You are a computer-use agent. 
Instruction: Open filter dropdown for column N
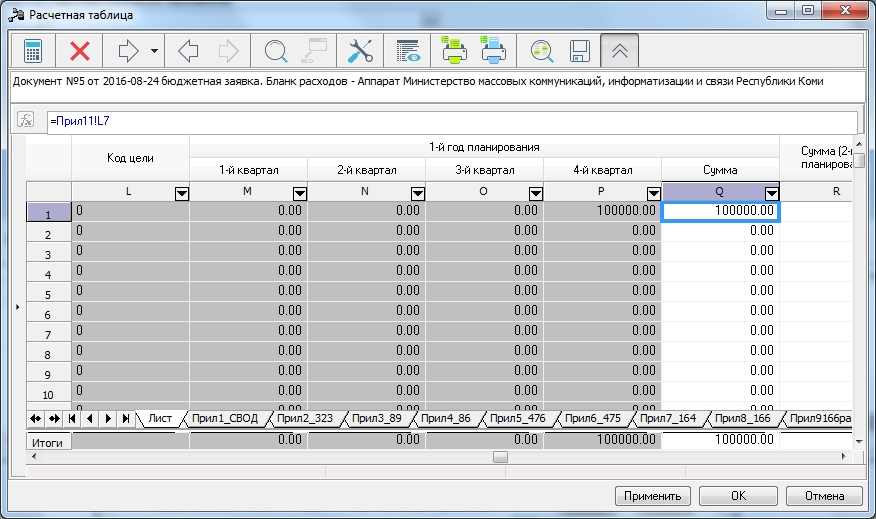417,193
